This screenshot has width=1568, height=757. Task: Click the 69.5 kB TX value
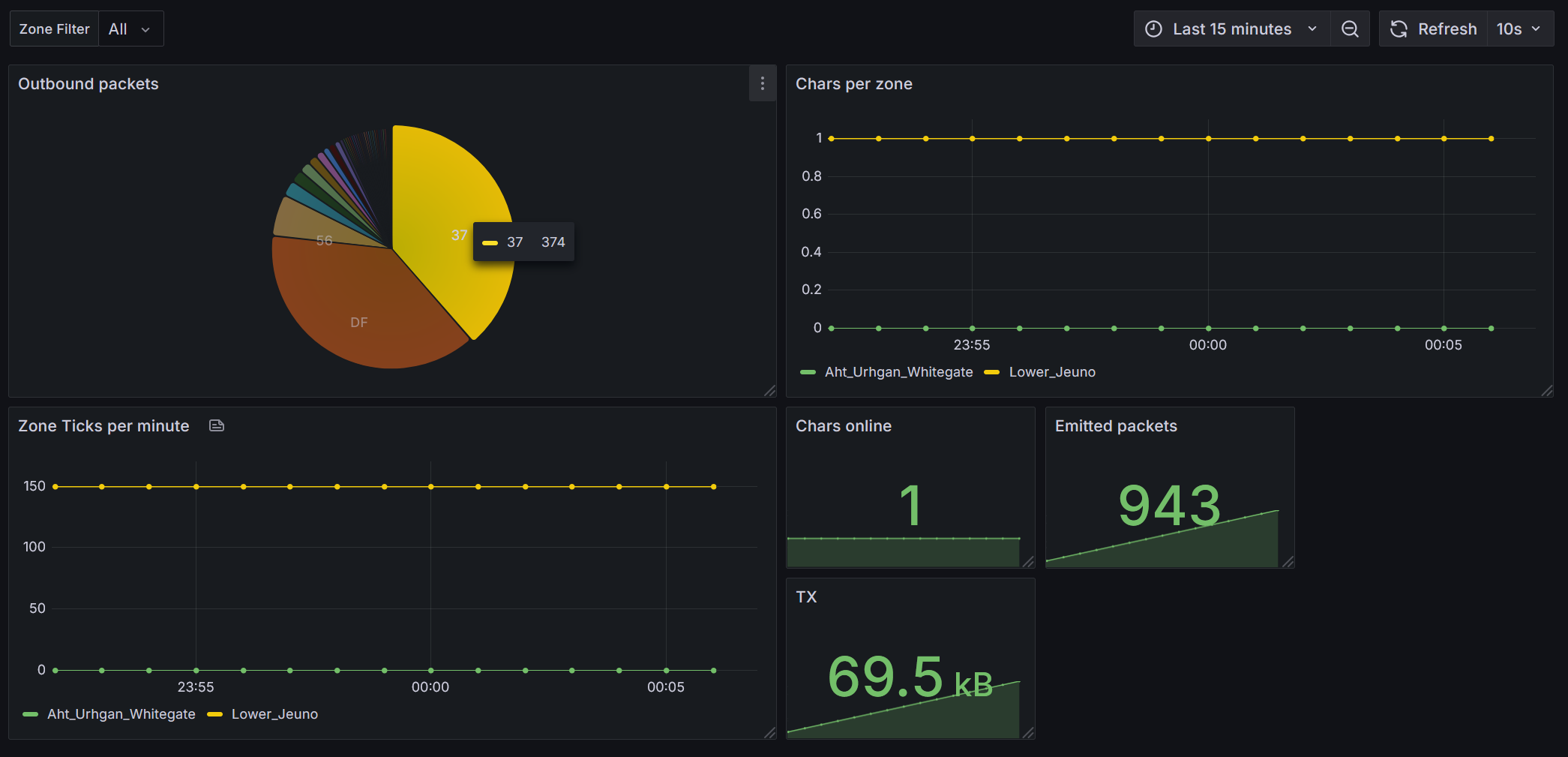click(910, 677)
